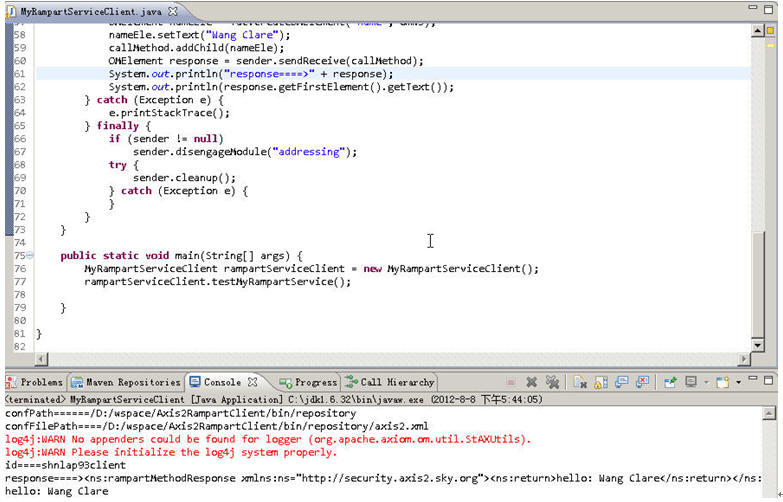Toggle Show Console When Standard Out Changes

622,383
